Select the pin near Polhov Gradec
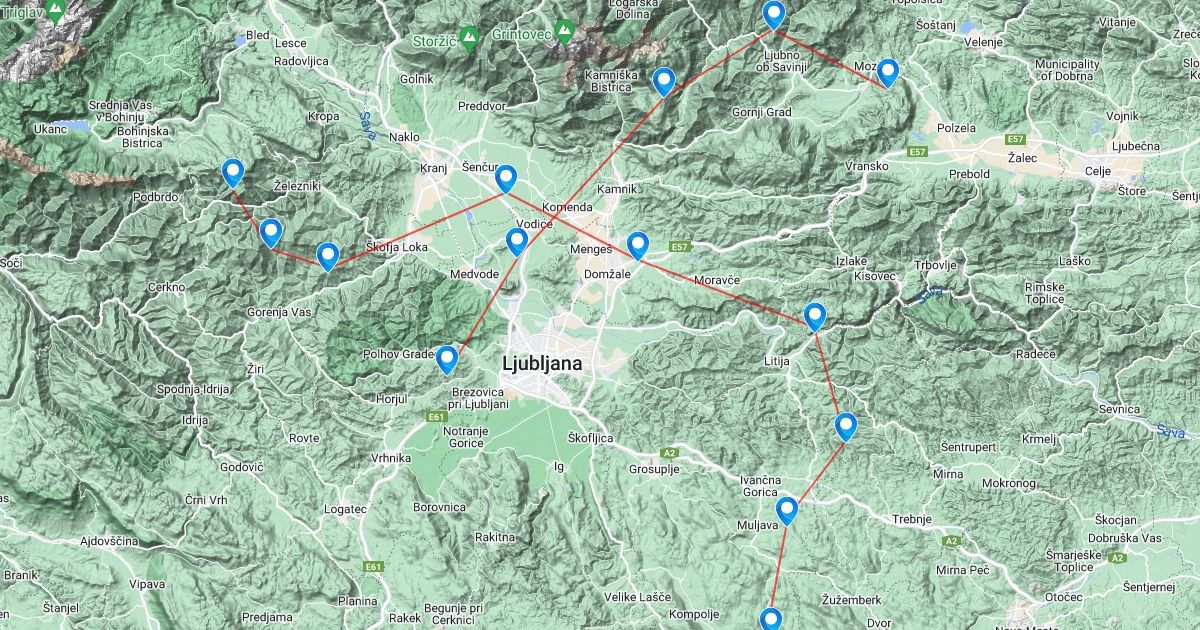The width and height of the screenshot is (1200, 630). [x=446, y=359]
